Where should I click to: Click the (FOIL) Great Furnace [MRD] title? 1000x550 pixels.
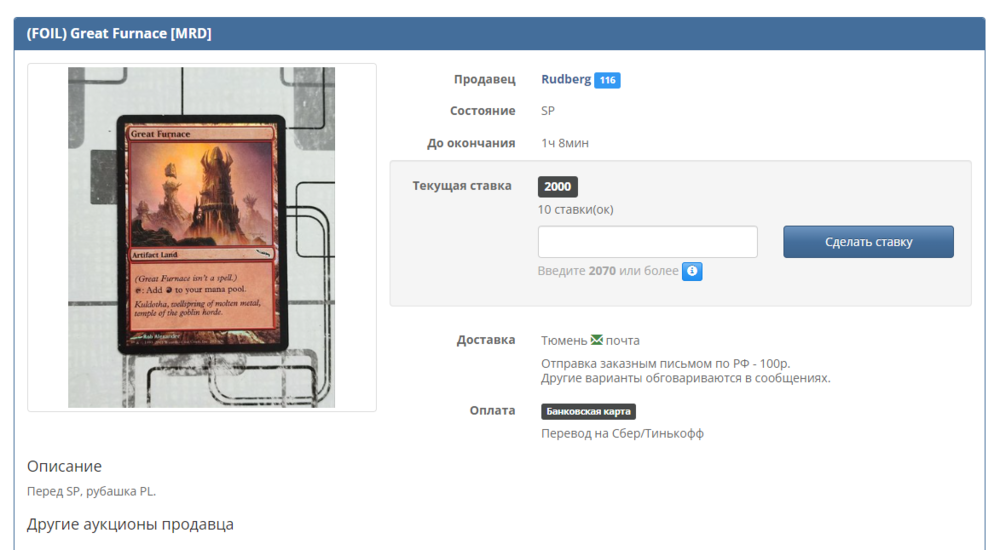pos(119,34)
